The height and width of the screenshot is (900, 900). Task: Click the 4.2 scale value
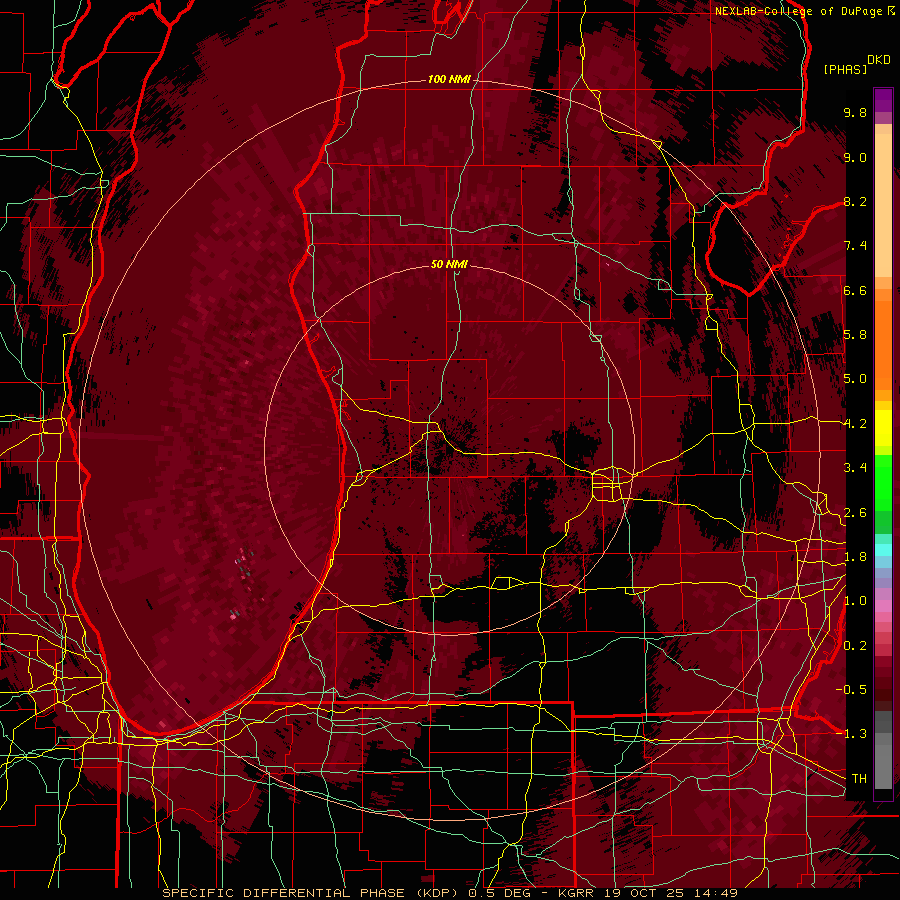click(x=855, y=424)
